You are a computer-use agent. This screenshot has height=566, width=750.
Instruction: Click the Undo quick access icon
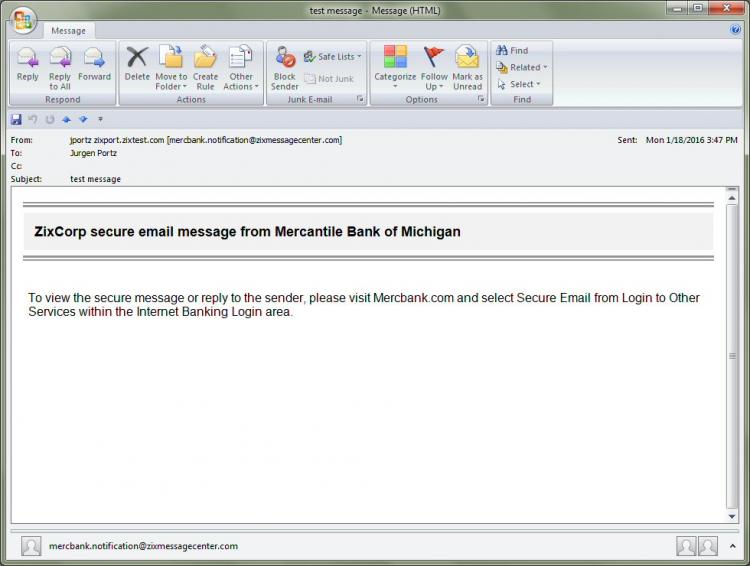[x=33, y=119]
